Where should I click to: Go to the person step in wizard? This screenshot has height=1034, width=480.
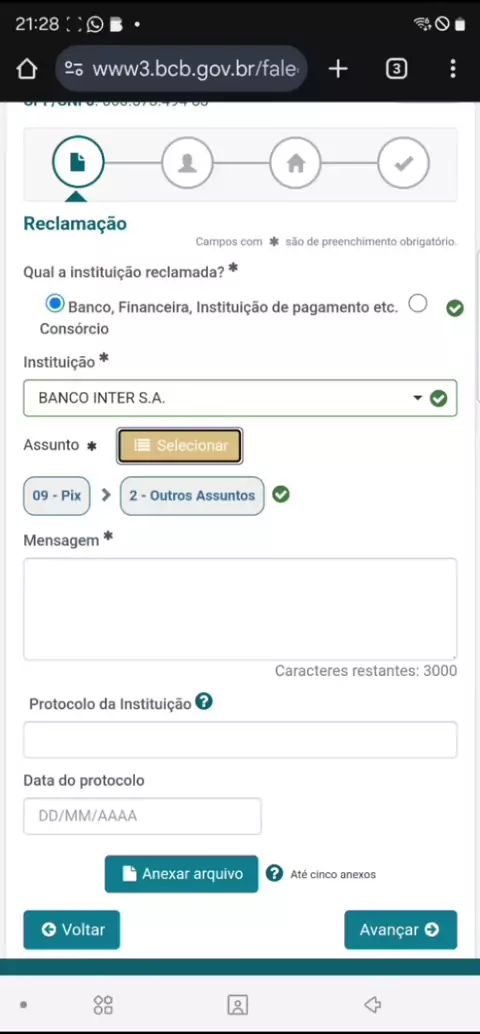tap(187, 162)
